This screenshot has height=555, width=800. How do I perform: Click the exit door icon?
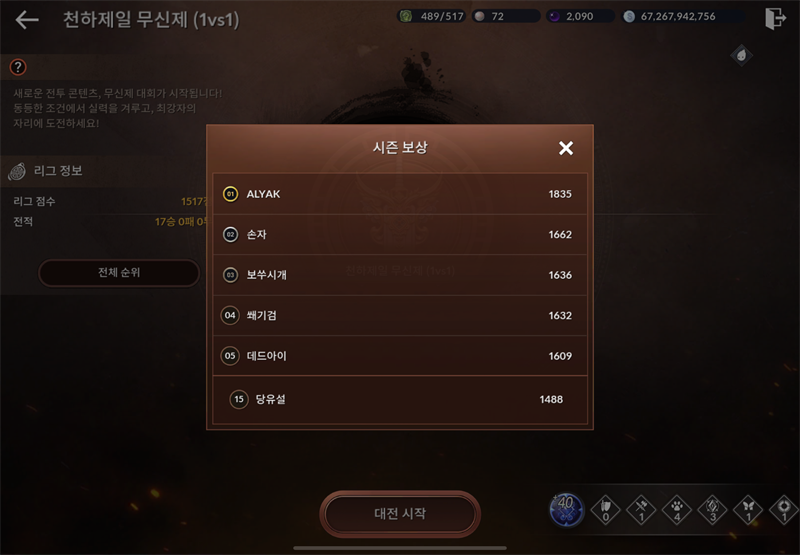point(775,18)
